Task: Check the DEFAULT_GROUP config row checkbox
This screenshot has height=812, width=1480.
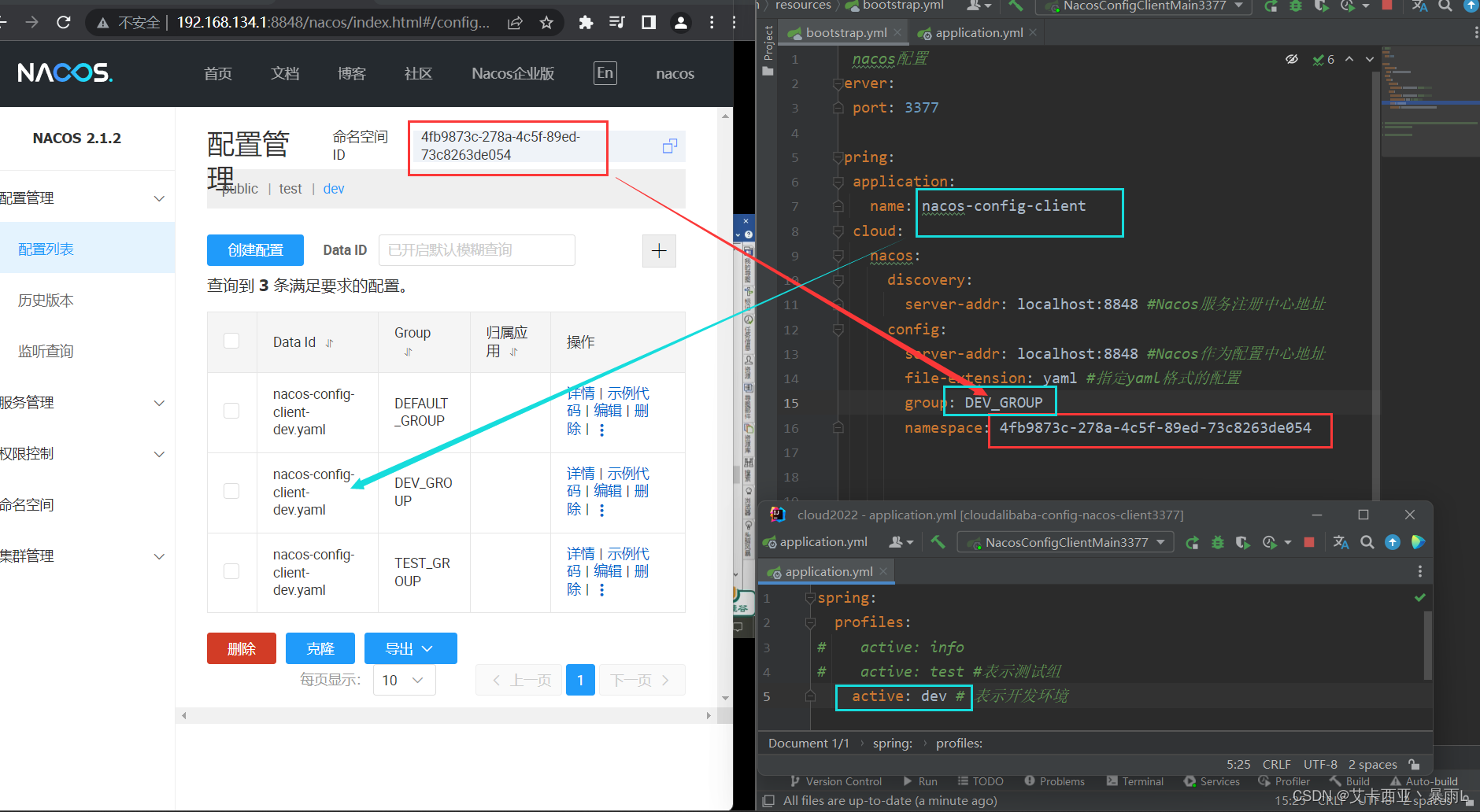Action: (x=231, y=411)
